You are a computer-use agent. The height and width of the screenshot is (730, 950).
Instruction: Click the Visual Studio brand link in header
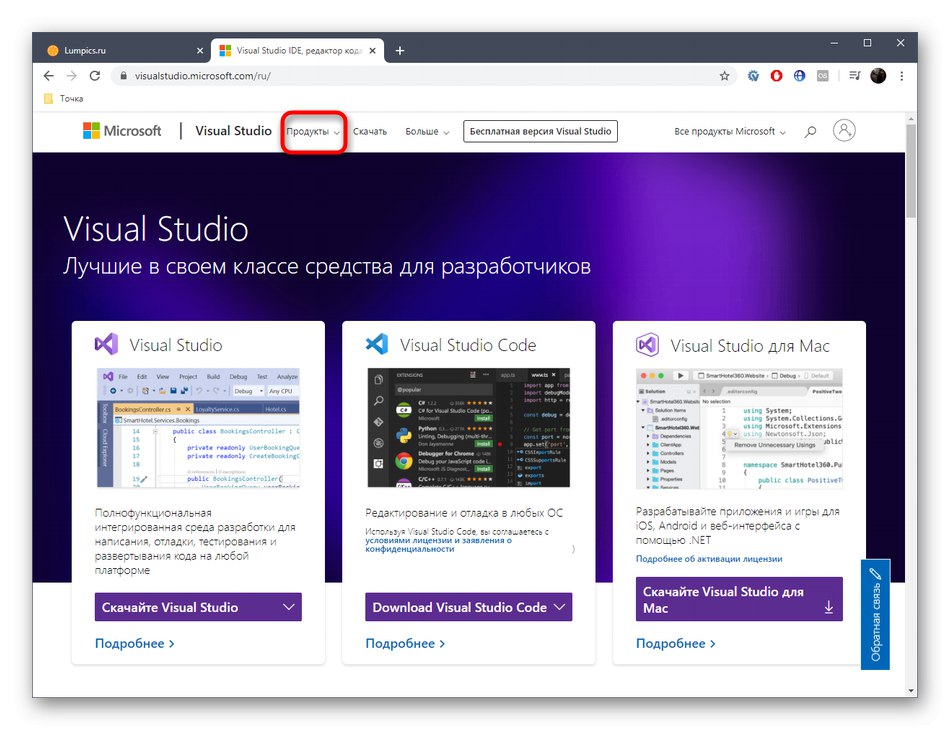pos(233,131)
